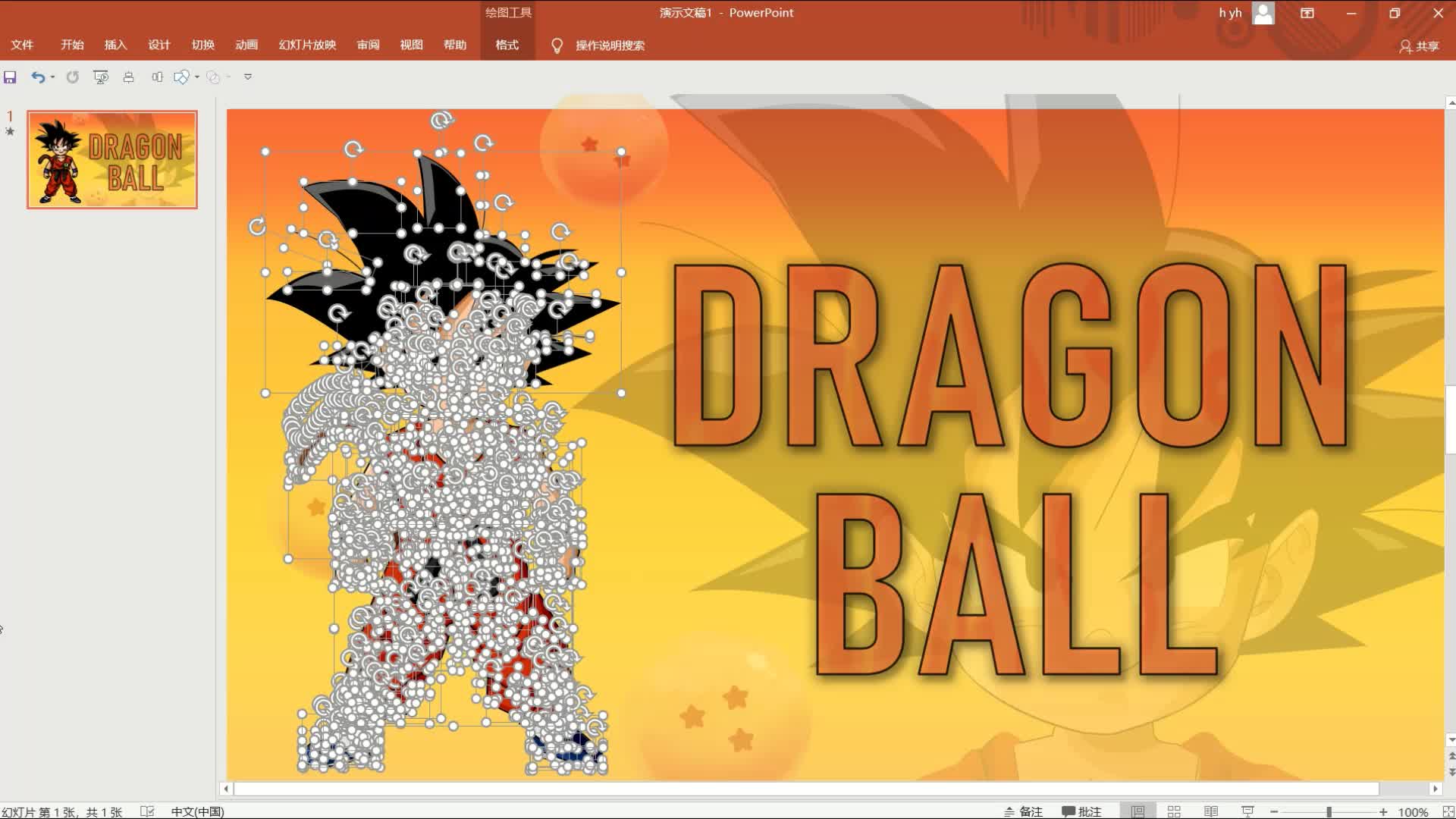Switch to the 切换 ribbon tab
This screenshot has height=819, width=1456.
pyautogui.click(x=202, y=45)
